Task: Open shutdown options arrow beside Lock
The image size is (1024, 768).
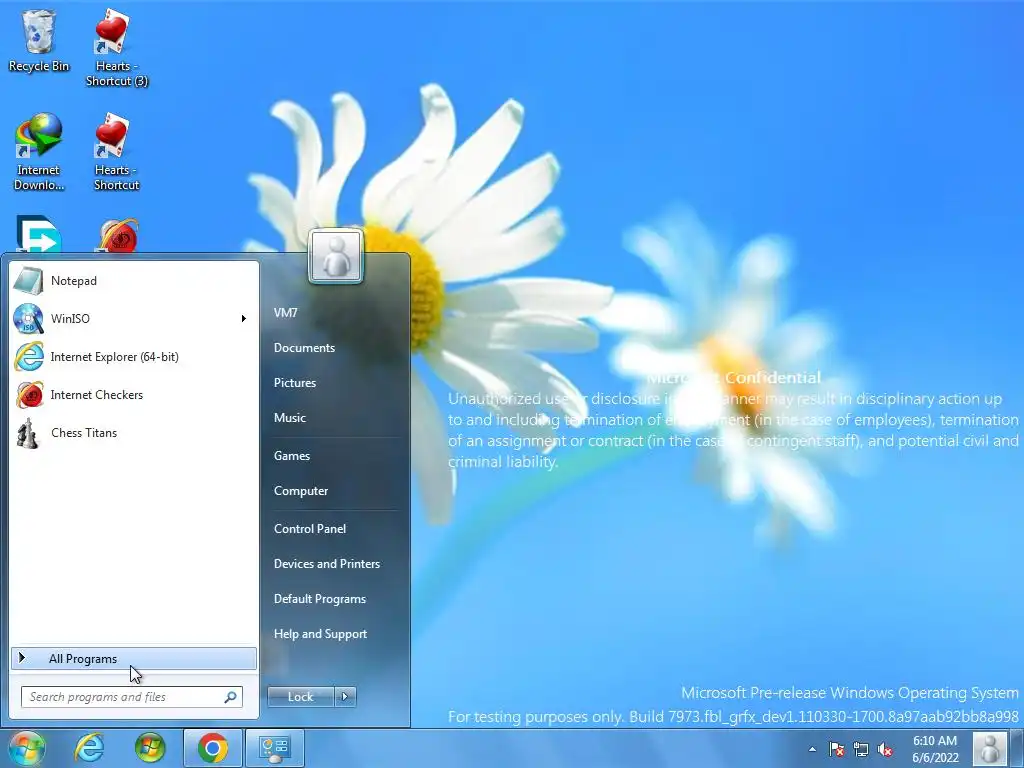Action: click(x=345, y=697)
